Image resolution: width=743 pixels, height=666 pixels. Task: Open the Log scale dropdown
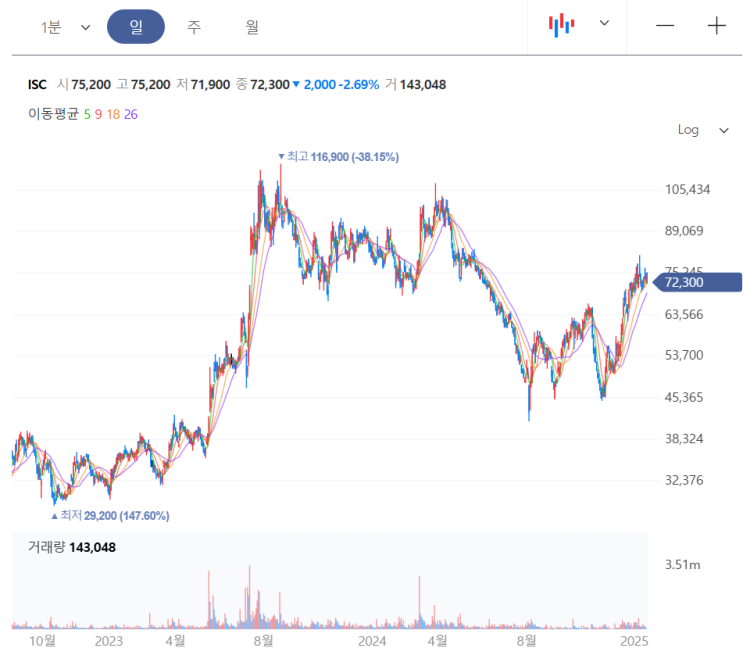703,130
